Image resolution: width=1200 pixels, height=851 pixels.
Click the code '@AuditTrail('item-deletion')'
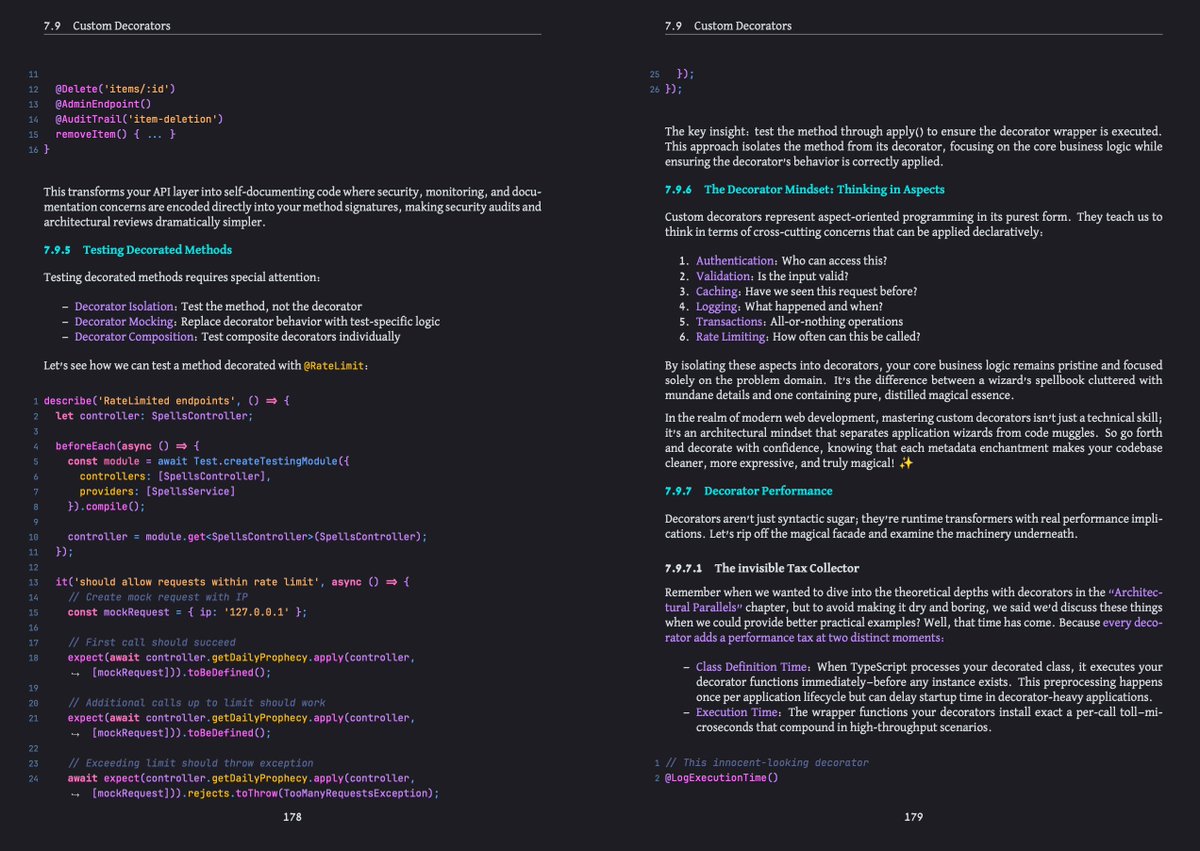point(138,119)
